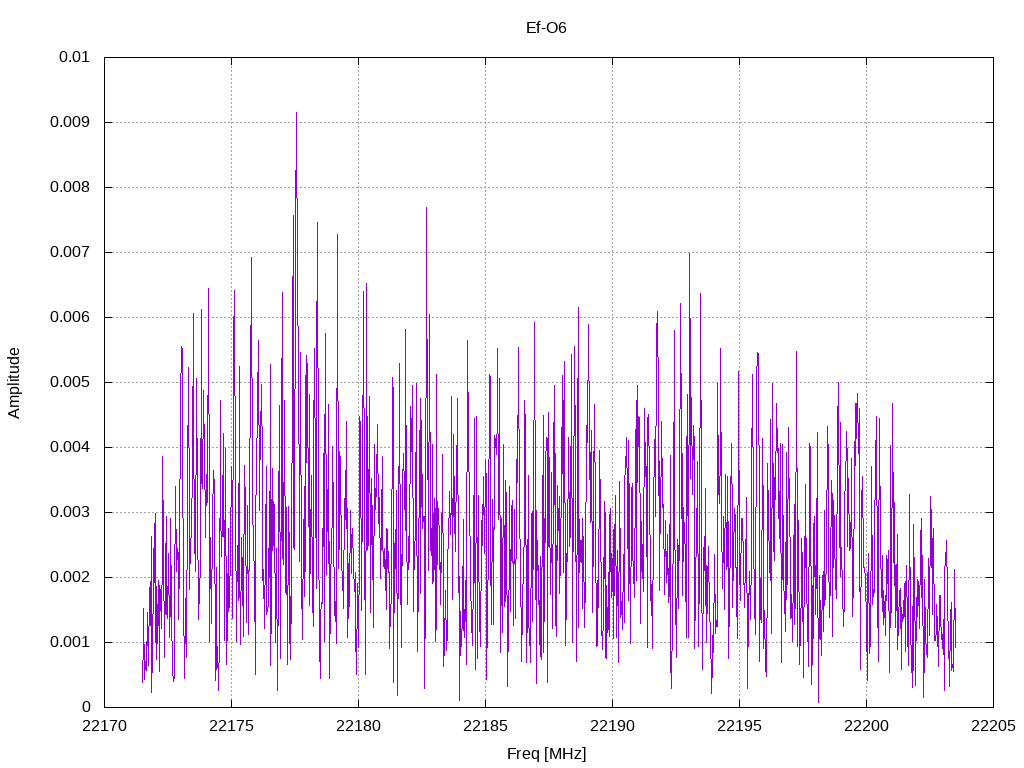
Task: Click the 0.003 y-axis tick label
Action: point(70,512)
